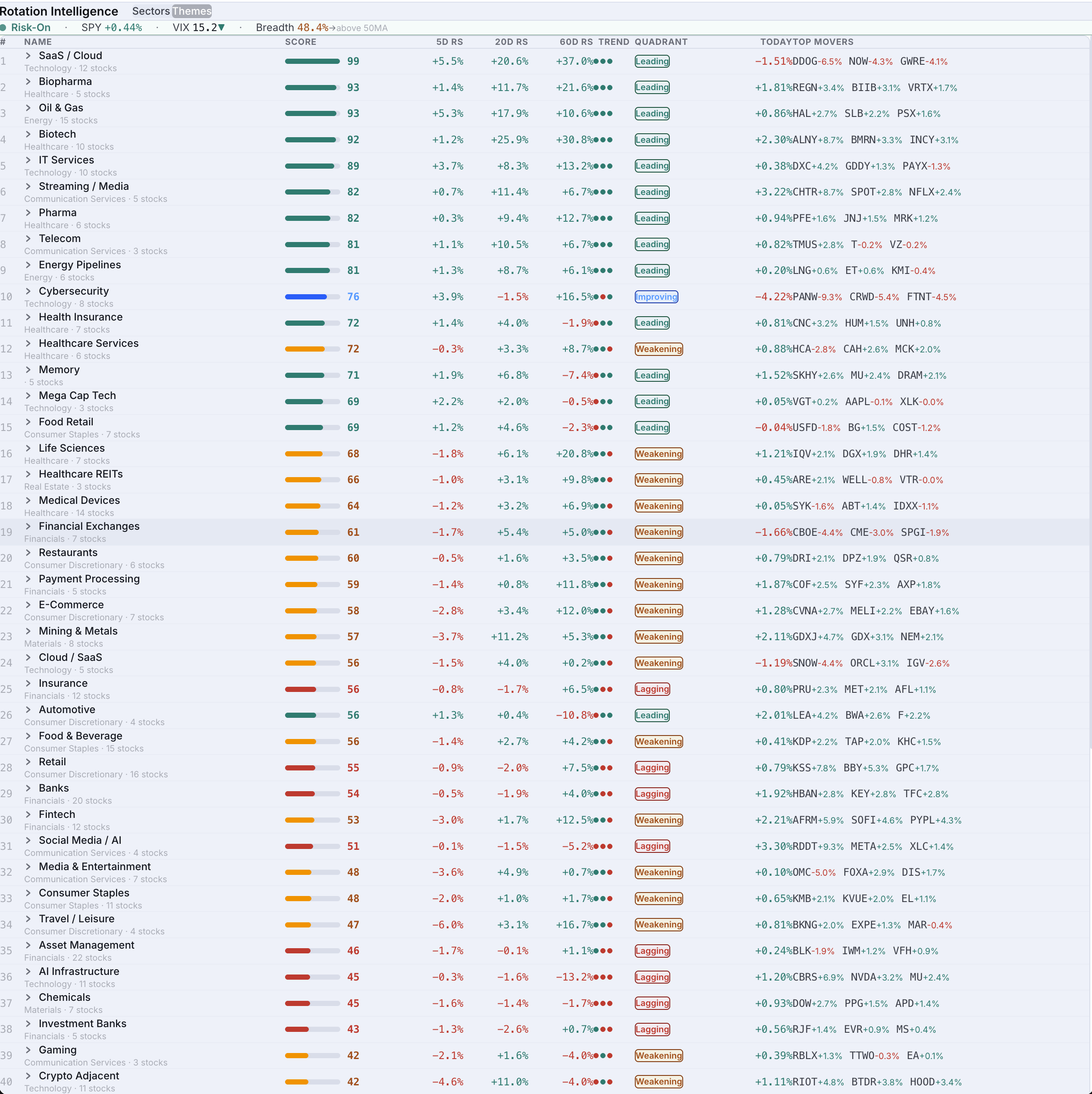Click the CHTR top mover ticker

(805, 192)
